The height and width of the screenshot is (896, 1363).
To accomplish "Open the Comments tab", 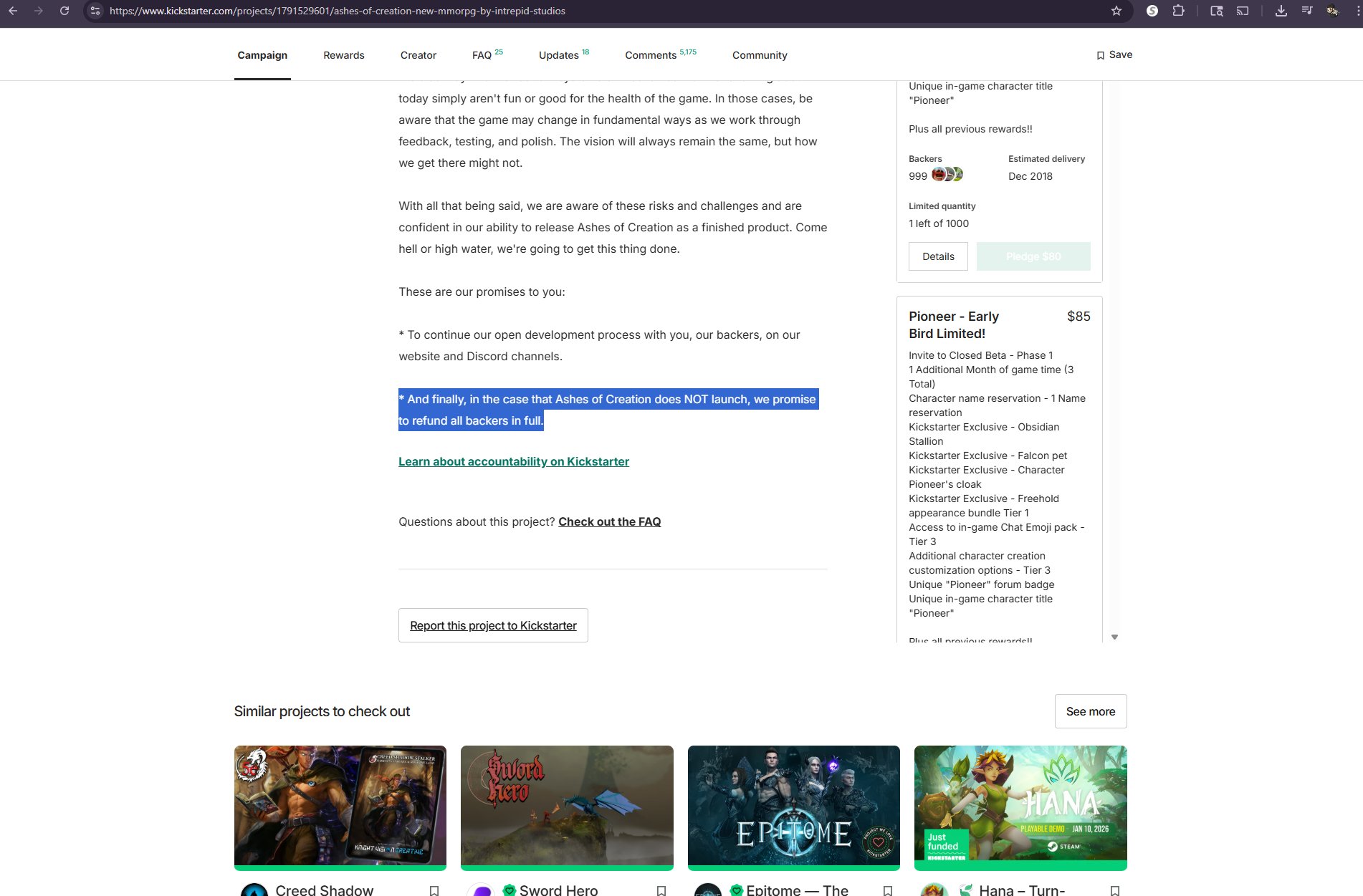I will [x=661, y=55].
